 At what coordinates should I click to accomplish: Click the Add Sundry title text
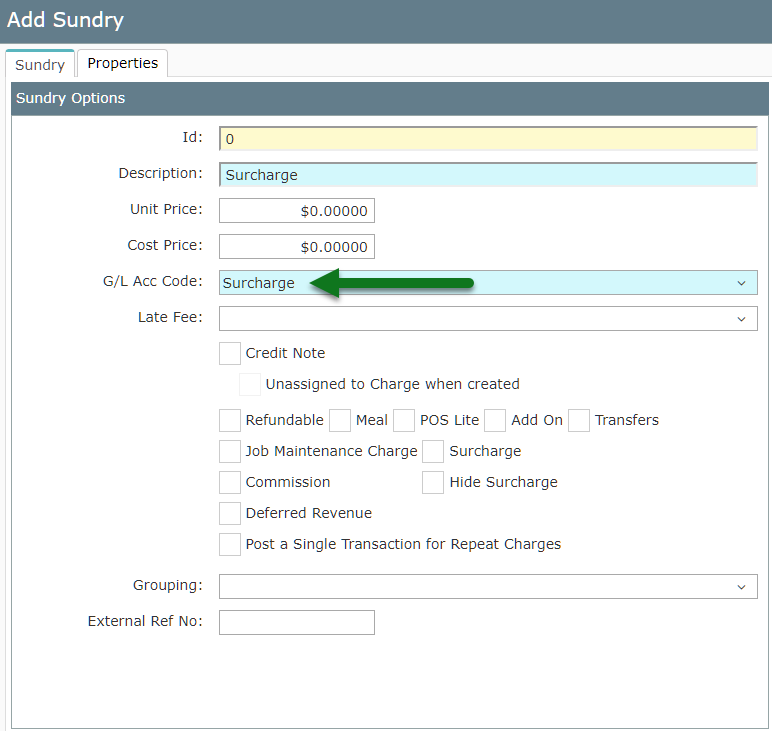click(65, 20)
